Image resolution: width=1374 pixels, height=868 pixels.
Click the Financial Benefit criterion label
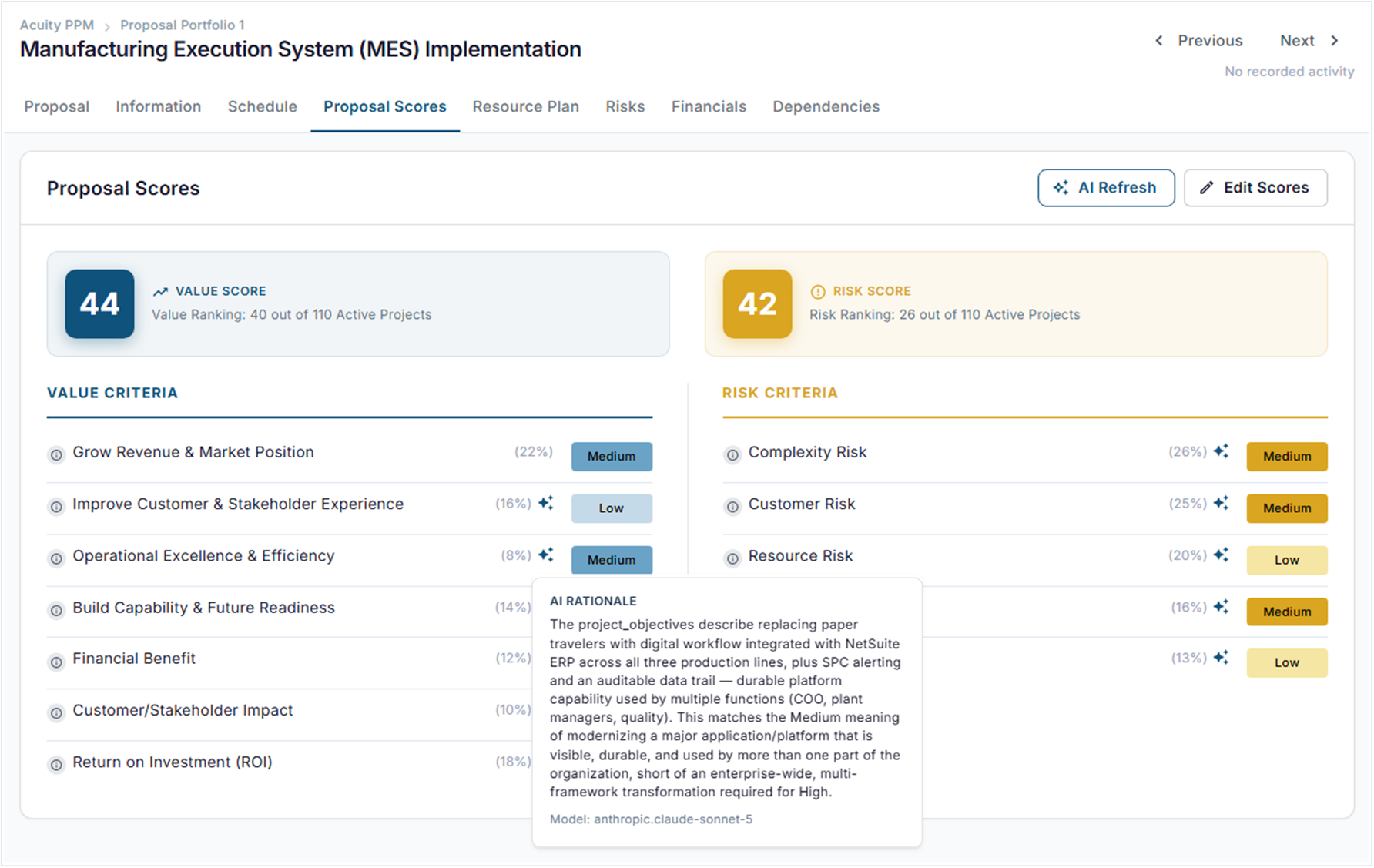coord(134,659)
